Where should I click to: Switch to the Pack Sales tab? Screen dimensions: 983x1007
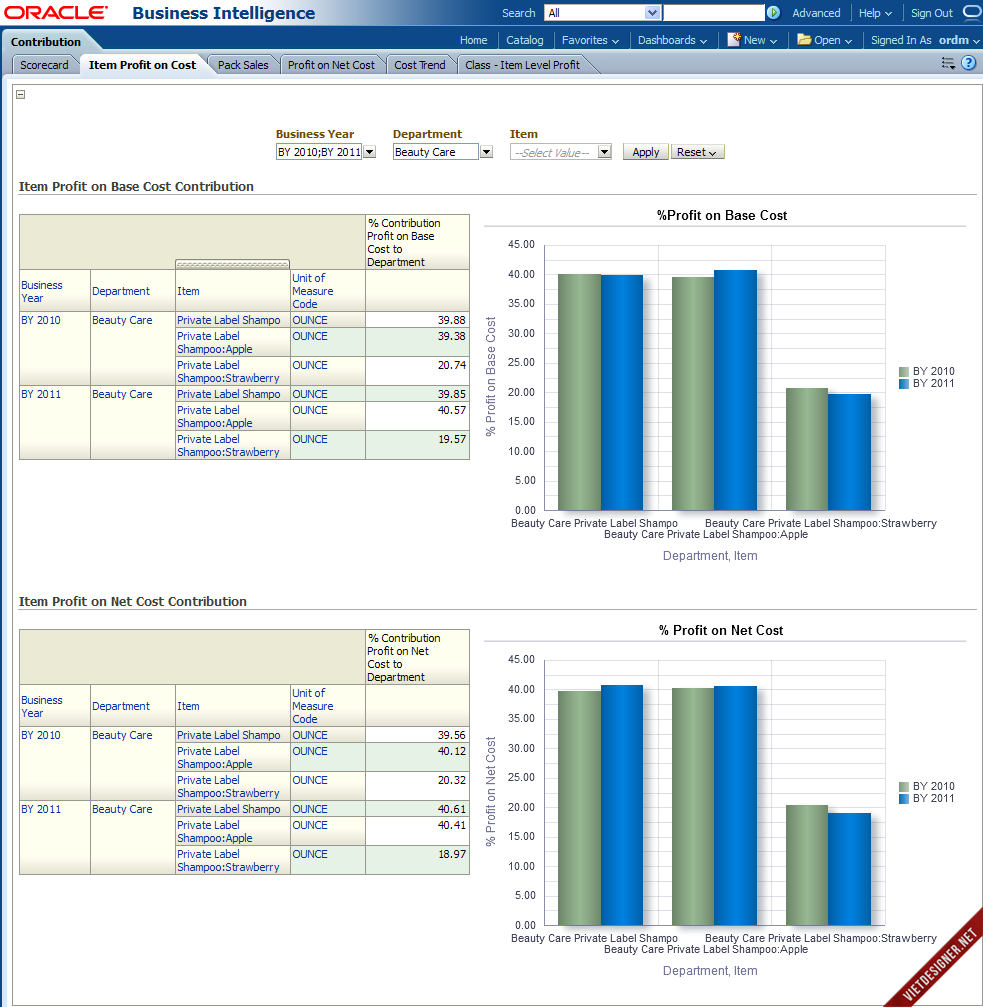(x=243, y=65)
